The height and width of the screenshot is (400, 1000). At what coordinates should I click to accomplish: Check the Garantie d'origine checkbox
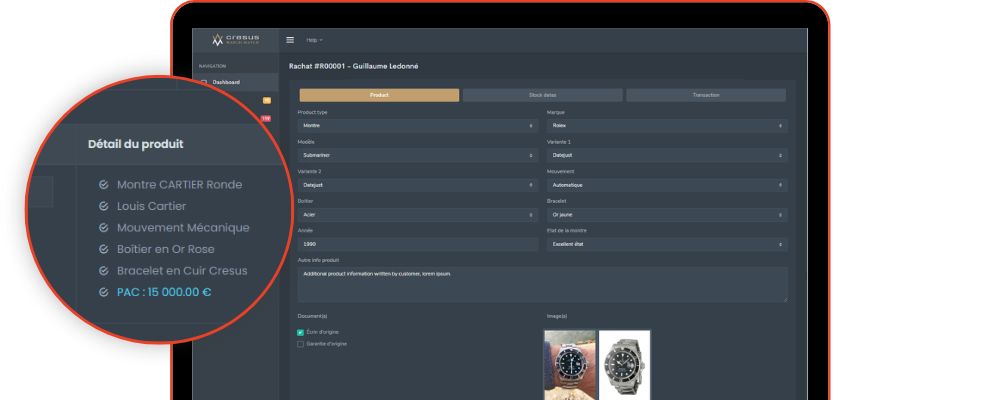coord(300,344)
